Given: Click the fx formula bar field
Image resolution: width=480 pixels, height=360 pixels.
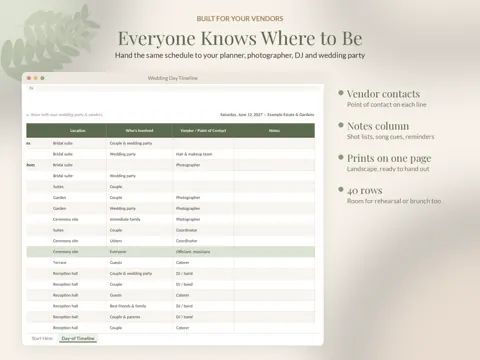Looking at the screenshot, I should point(173,88).
